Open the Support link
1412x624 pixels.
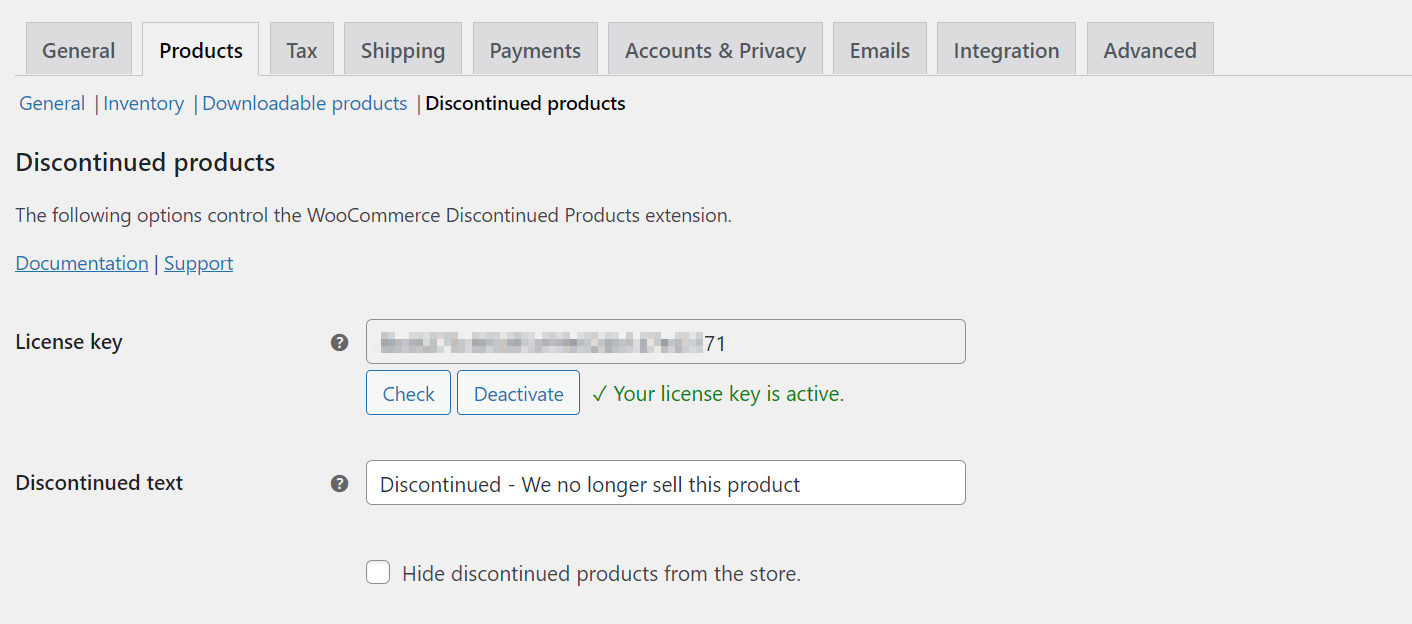[198, 262]
